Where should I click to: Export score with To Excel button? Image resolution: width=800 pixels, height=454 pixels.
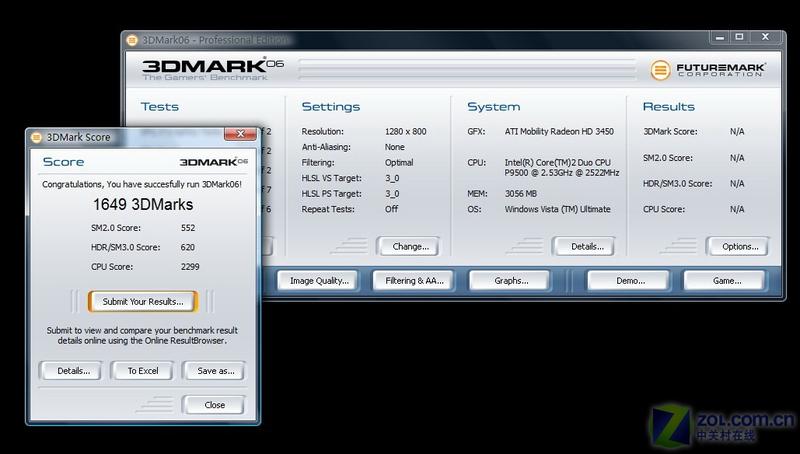[x=142, y=371]
